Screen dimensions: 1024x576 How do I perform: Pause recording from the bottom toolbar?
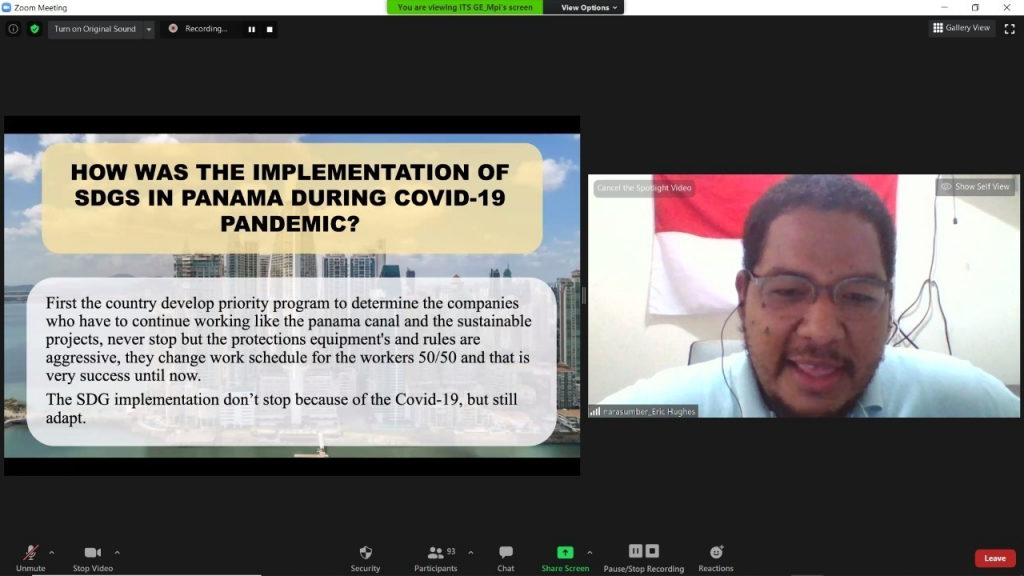tap(635, 551)
